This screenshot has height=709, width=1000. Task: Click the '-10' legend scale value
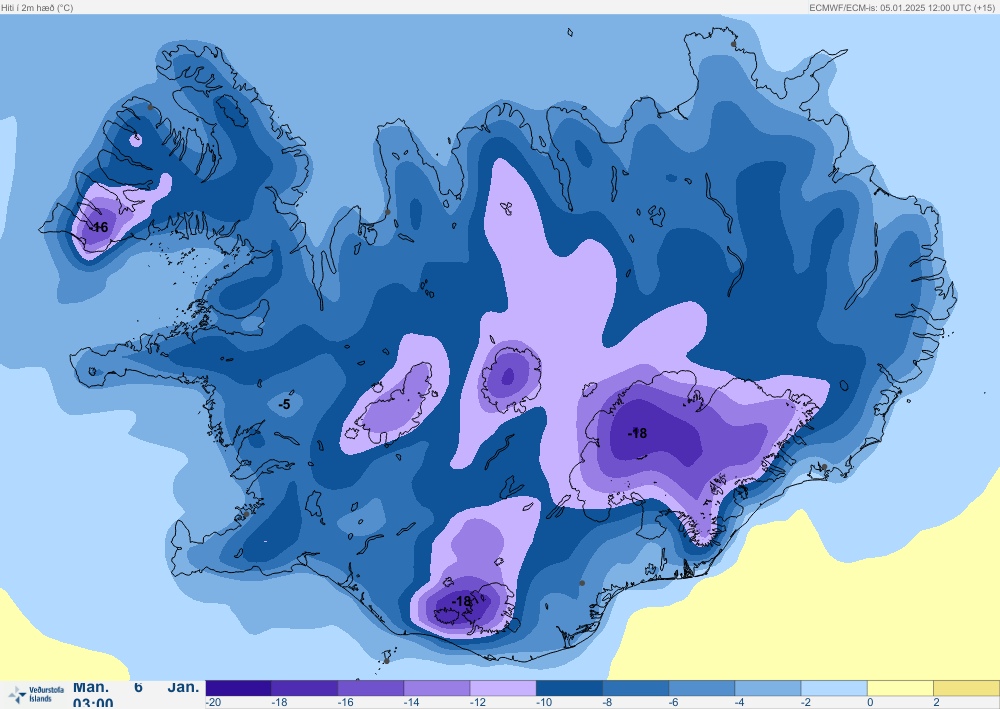544,703
